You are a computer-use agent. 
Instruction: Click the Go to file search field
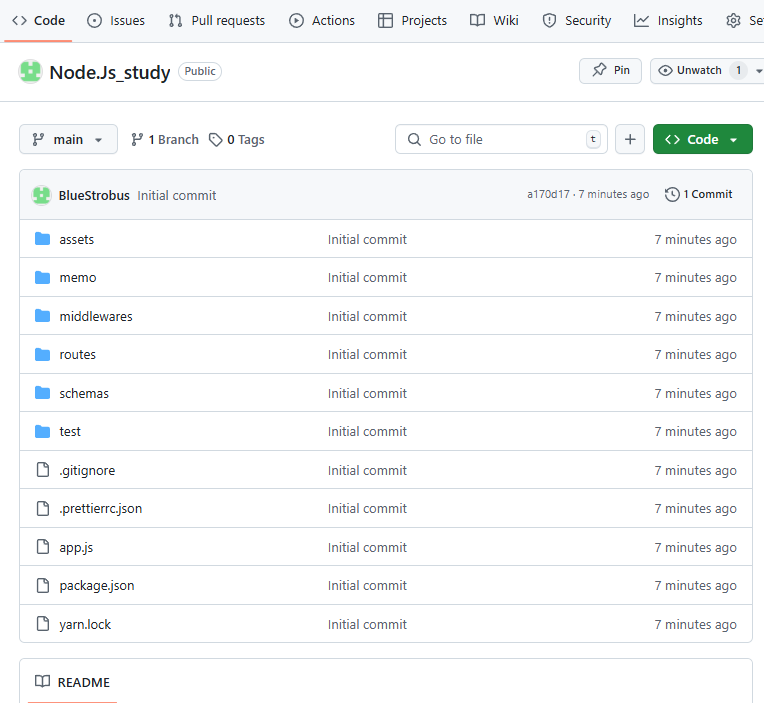501,139
